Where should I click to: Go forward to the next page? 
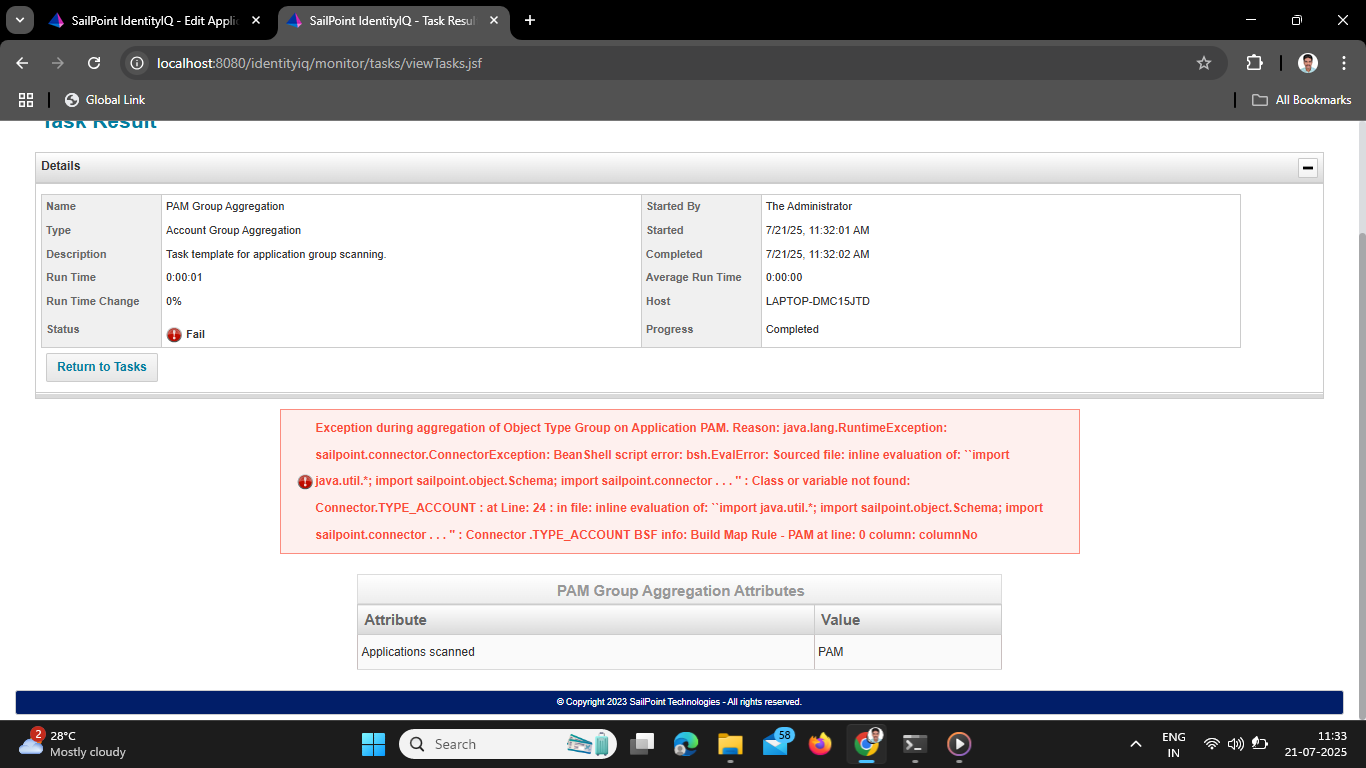(x=58, y=63)
